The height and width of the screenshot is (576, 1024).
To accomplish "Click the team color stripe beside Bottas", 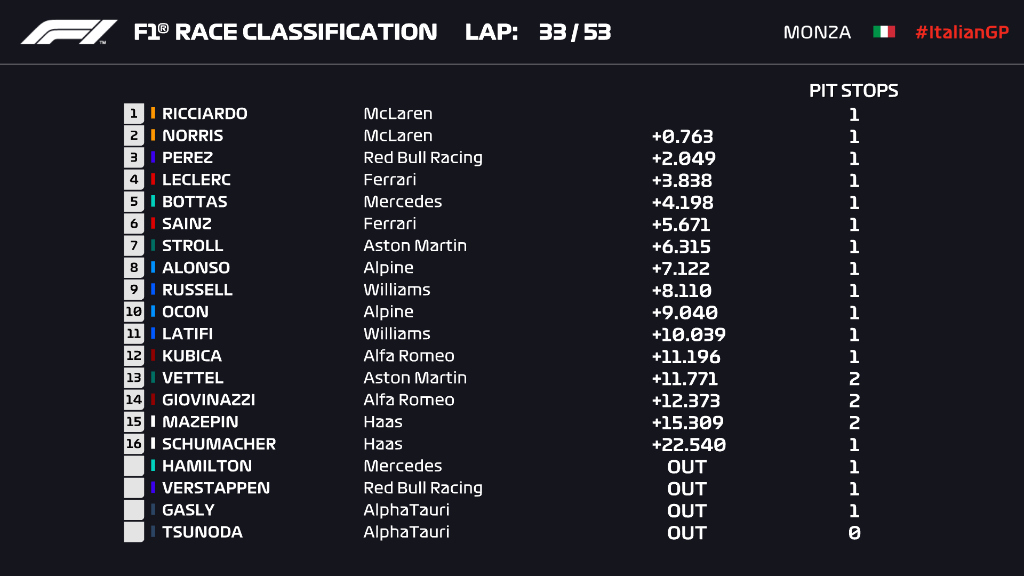I will [x=153, y=202].
